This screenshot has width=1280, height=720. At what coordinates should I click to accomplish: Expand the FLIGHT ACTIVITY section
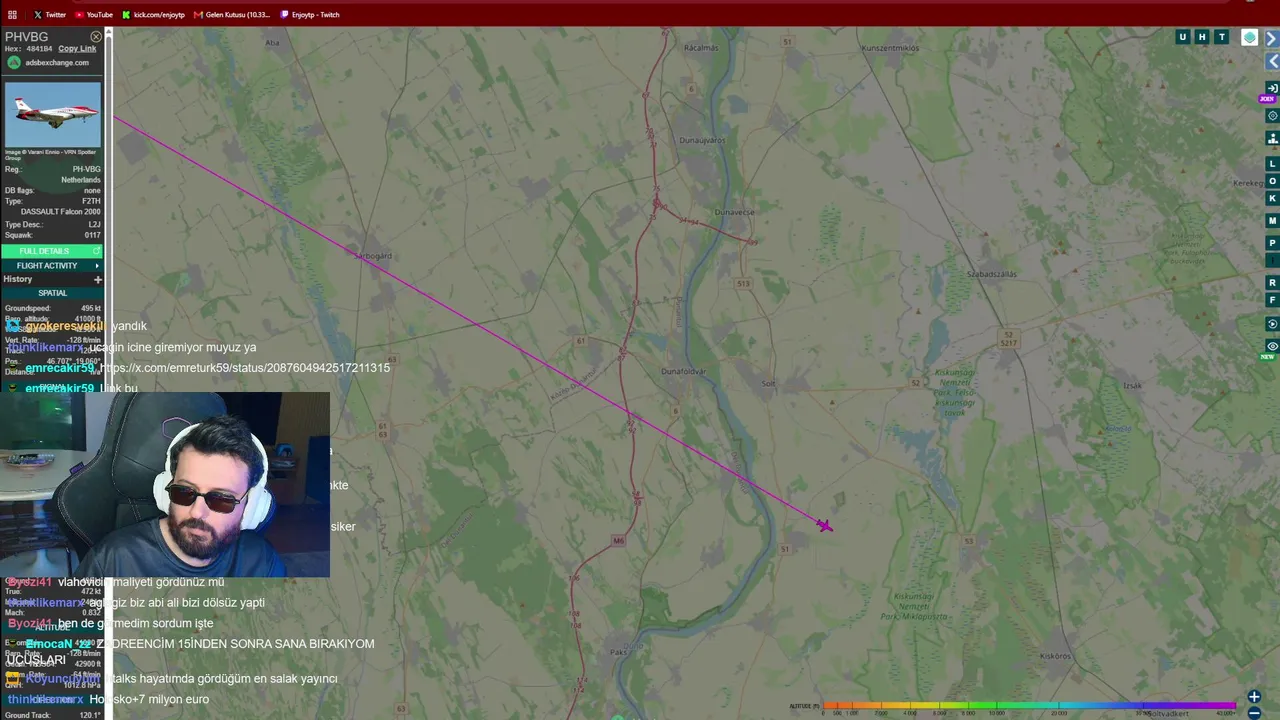click(52, 266)
